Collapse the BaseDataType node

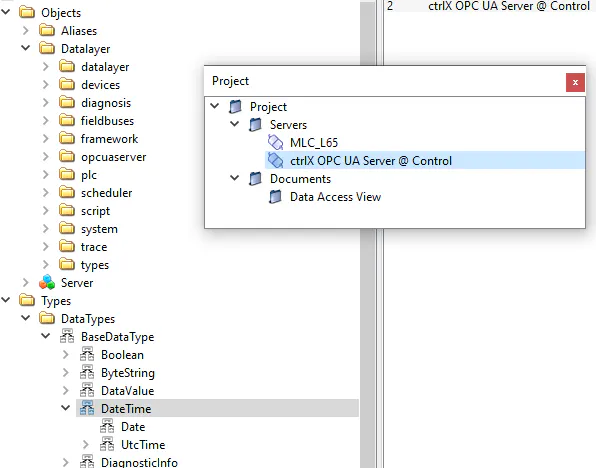46,336
